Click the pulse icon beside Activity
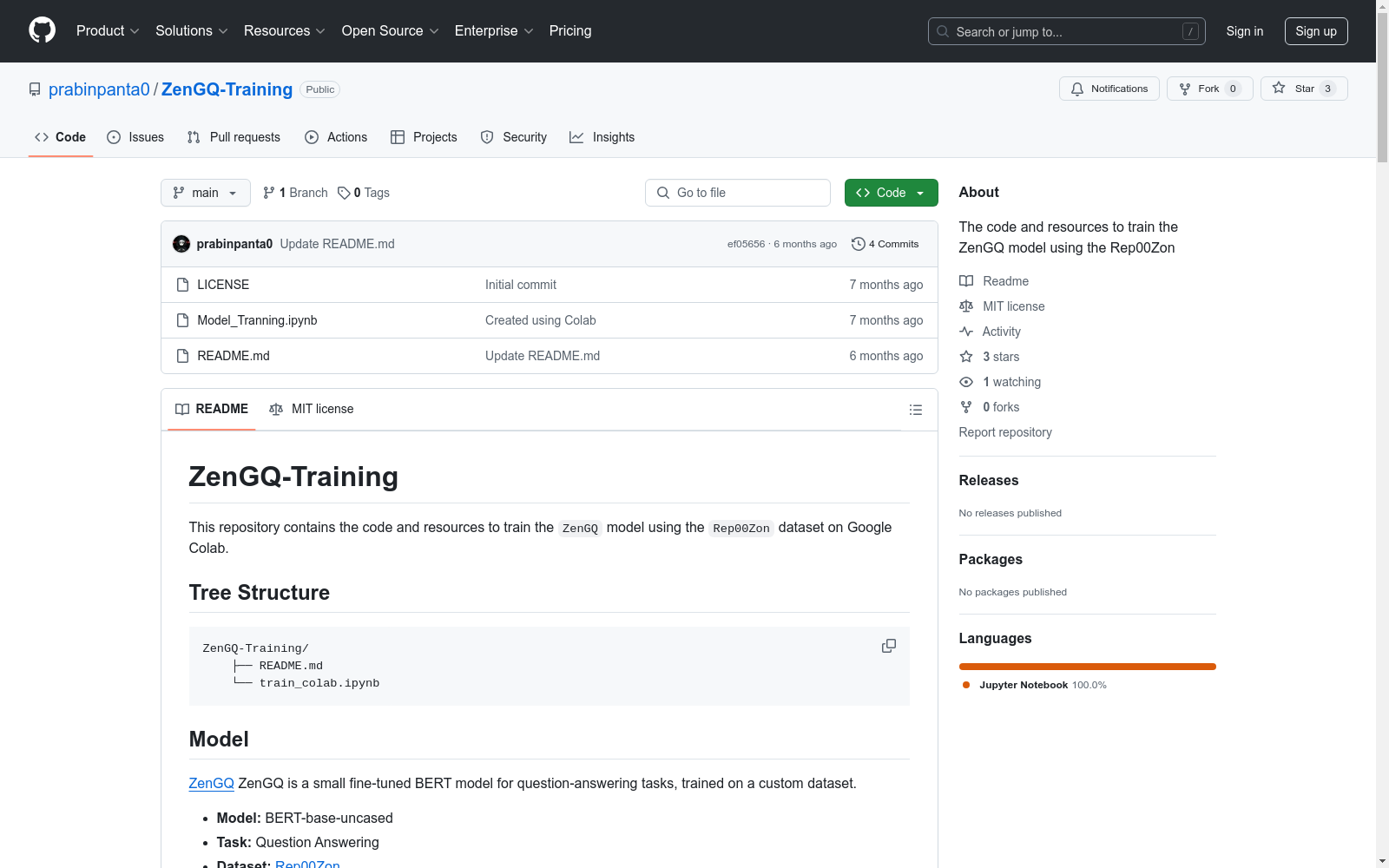Screen dimensions: 1389x868 point(966,332)
